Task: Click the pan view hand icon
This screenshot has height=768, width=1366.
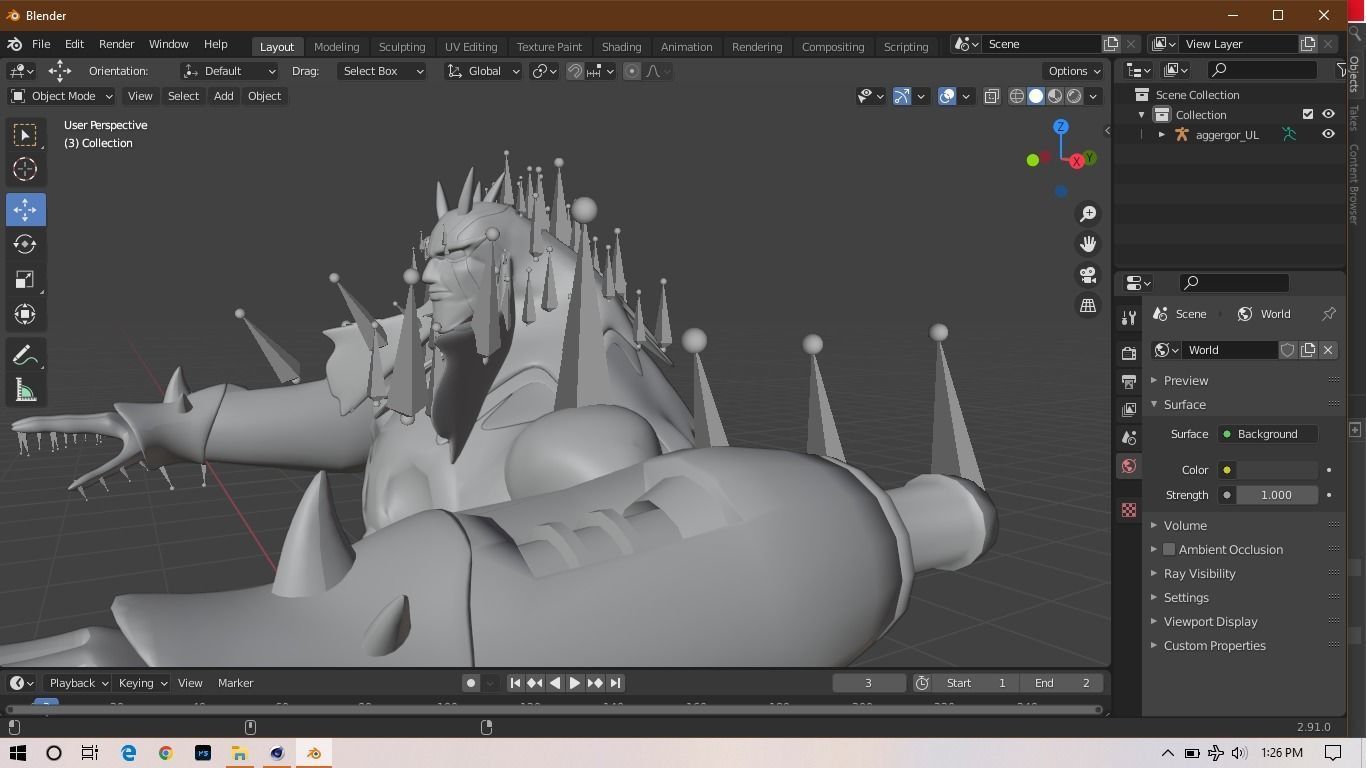Action: click(x=1088, y=244)
